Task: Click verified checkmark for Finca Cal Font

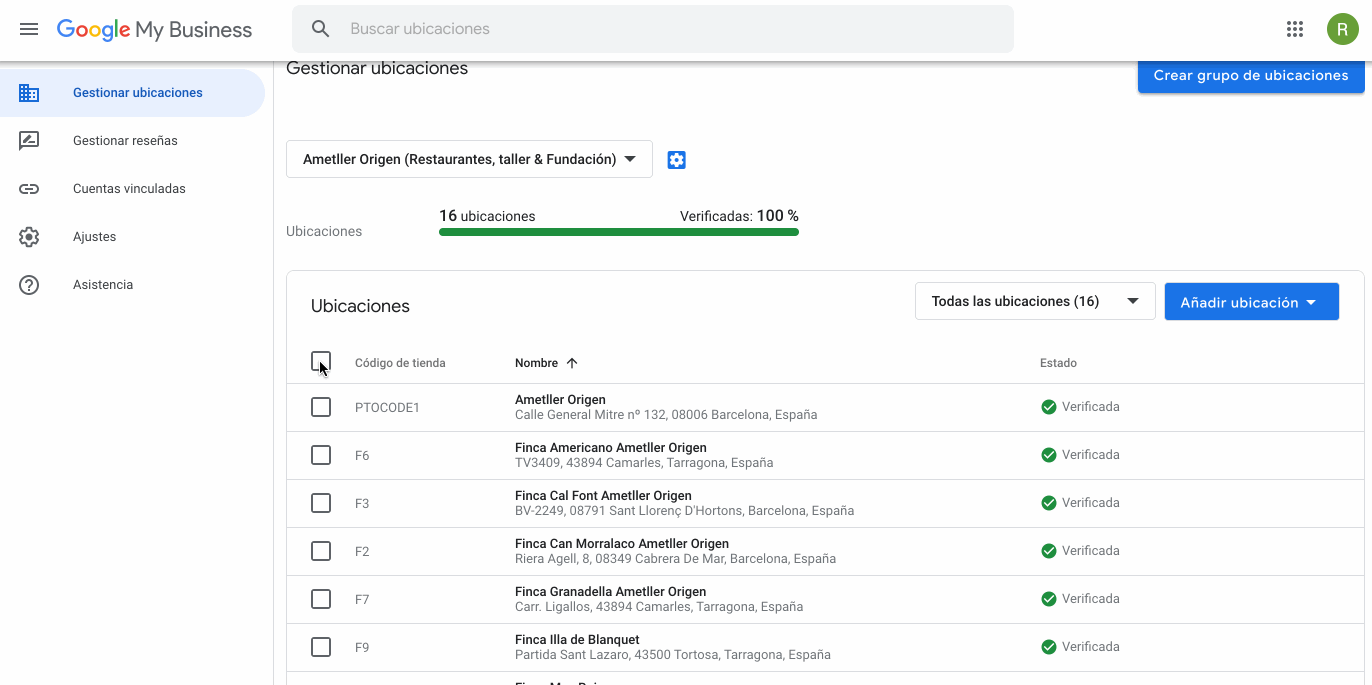Action: (x=1049, y=503)
